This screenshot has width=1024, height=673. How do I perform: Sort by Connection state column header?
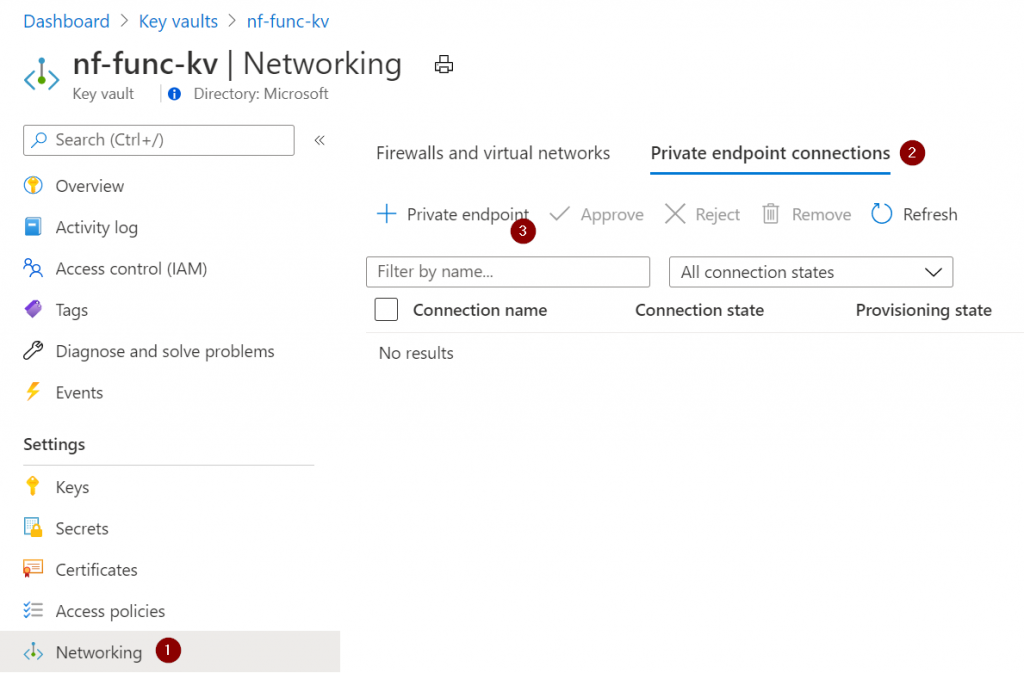[x=699, y=310]
